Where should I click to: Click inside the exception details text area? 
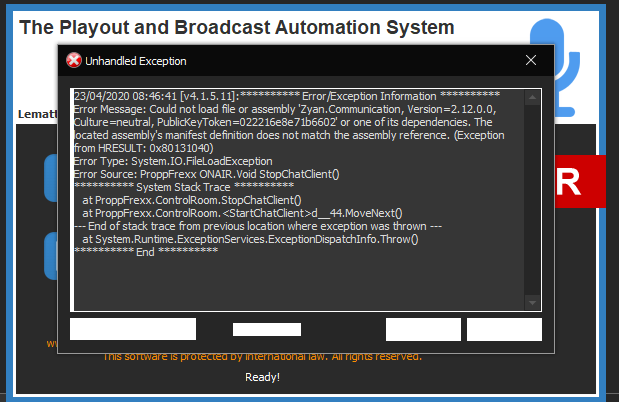[x=300, y=270]
